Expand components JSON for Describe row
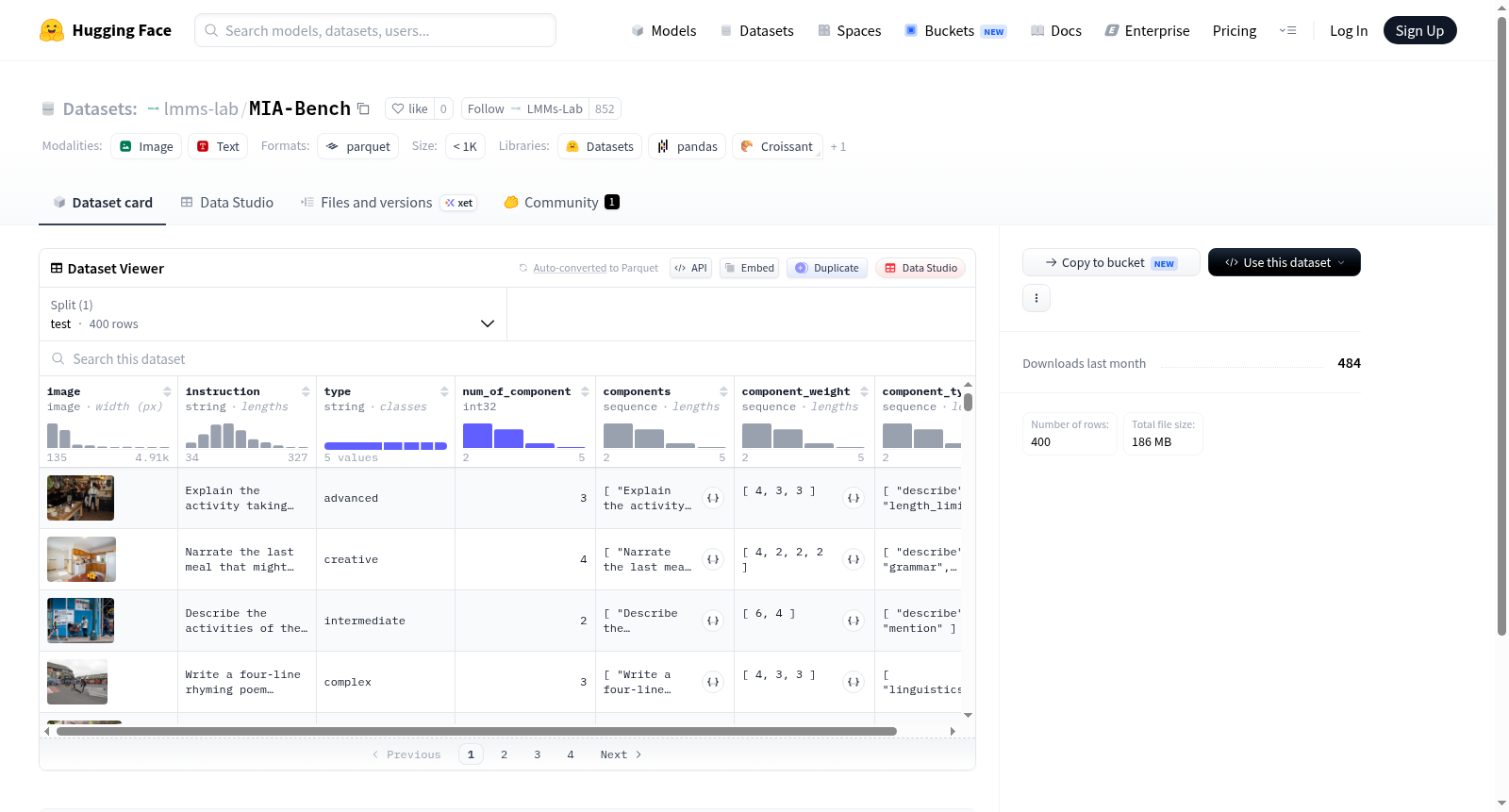The image size is (1509, 812). pyautogui.click(x=713, y=621)
